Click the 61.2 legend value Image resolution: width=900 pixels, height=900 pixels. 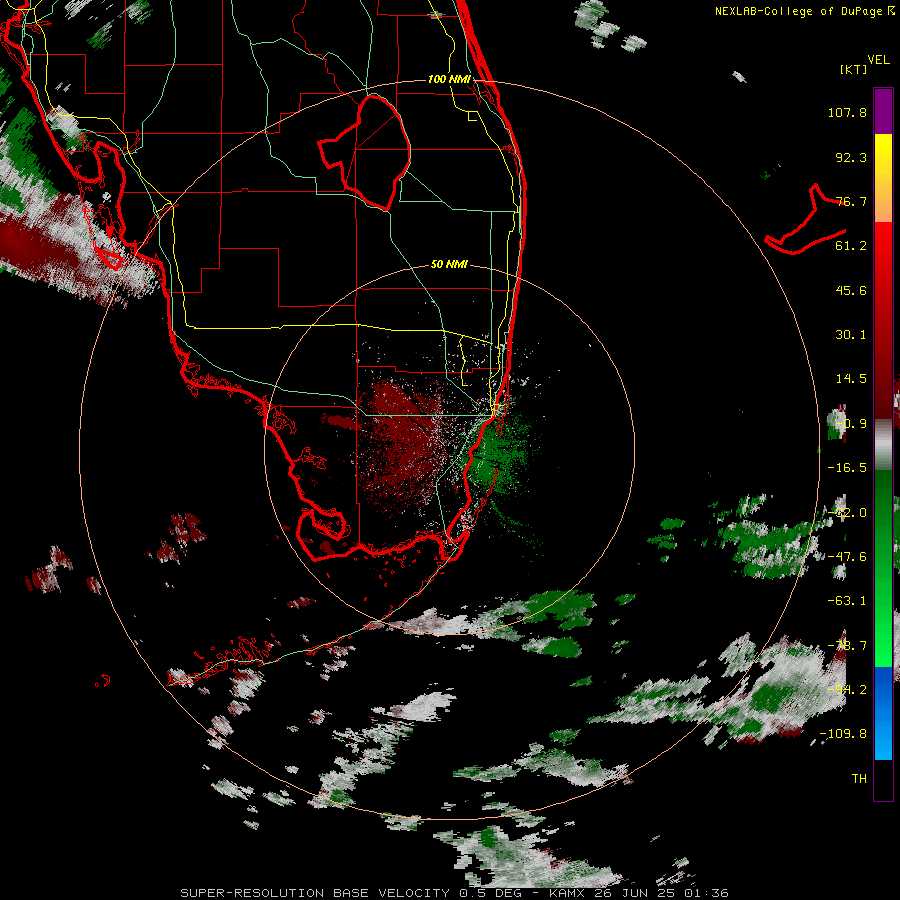tap(851, 246)
